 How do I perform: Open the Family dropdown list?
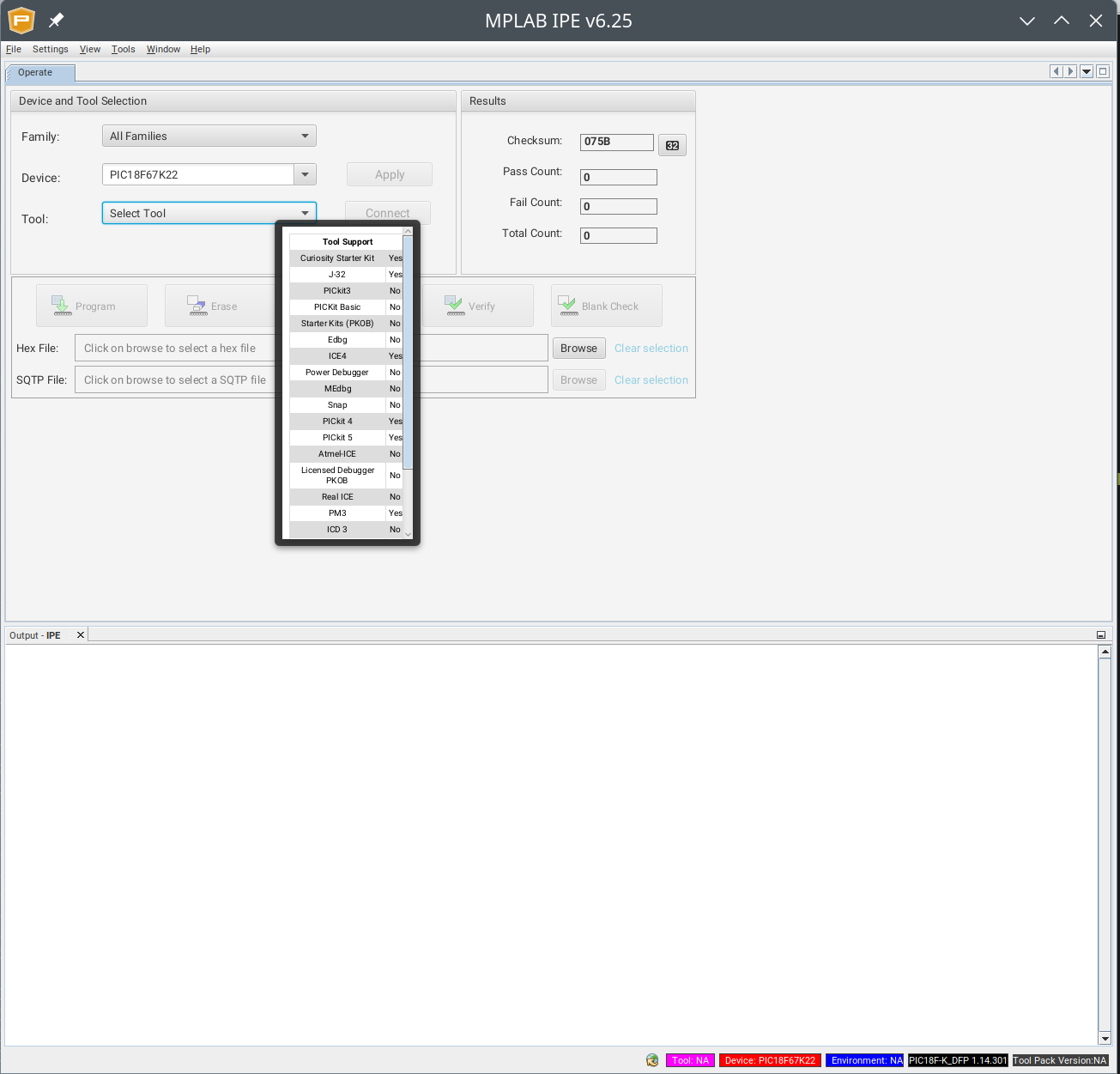point(209,136)
